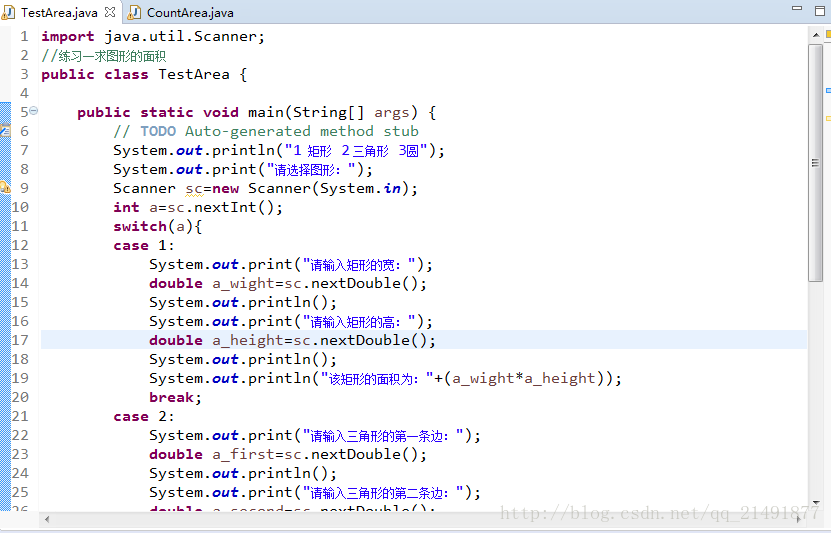Click the sc variable with warning underline

194,189
